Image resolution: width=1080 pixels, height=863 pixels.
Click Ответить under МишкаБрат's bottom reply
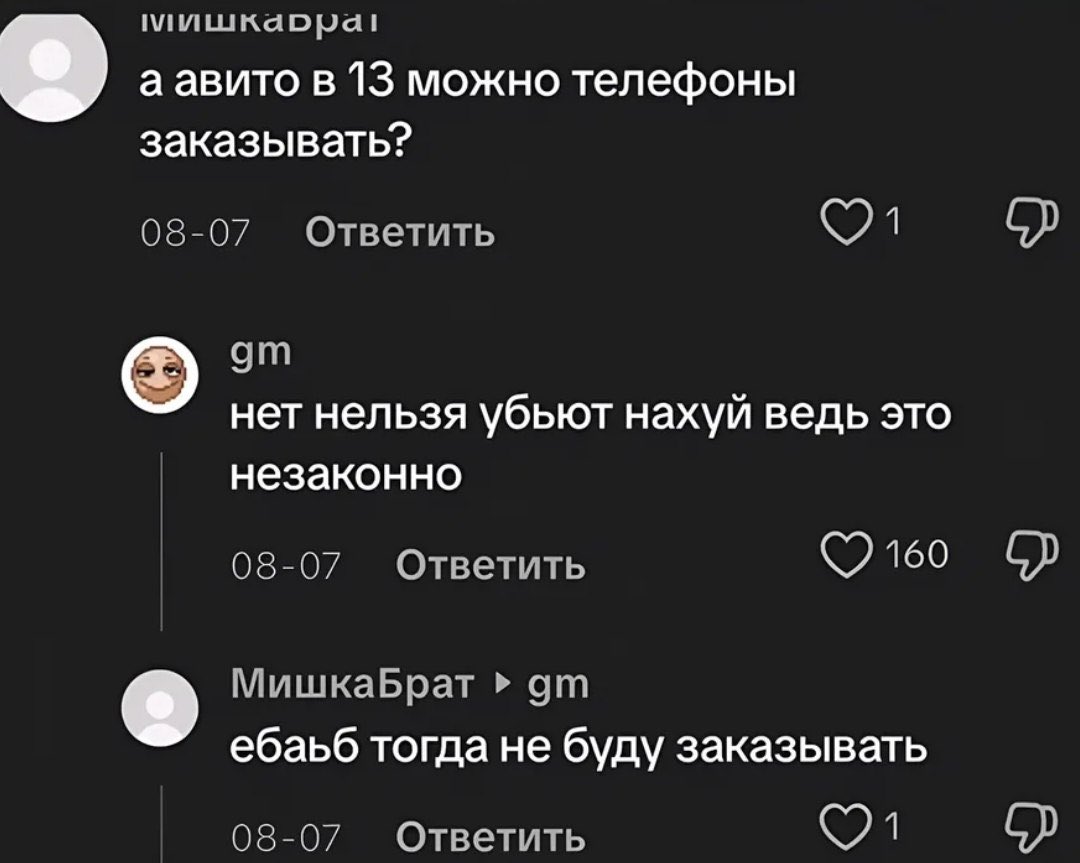490,837
